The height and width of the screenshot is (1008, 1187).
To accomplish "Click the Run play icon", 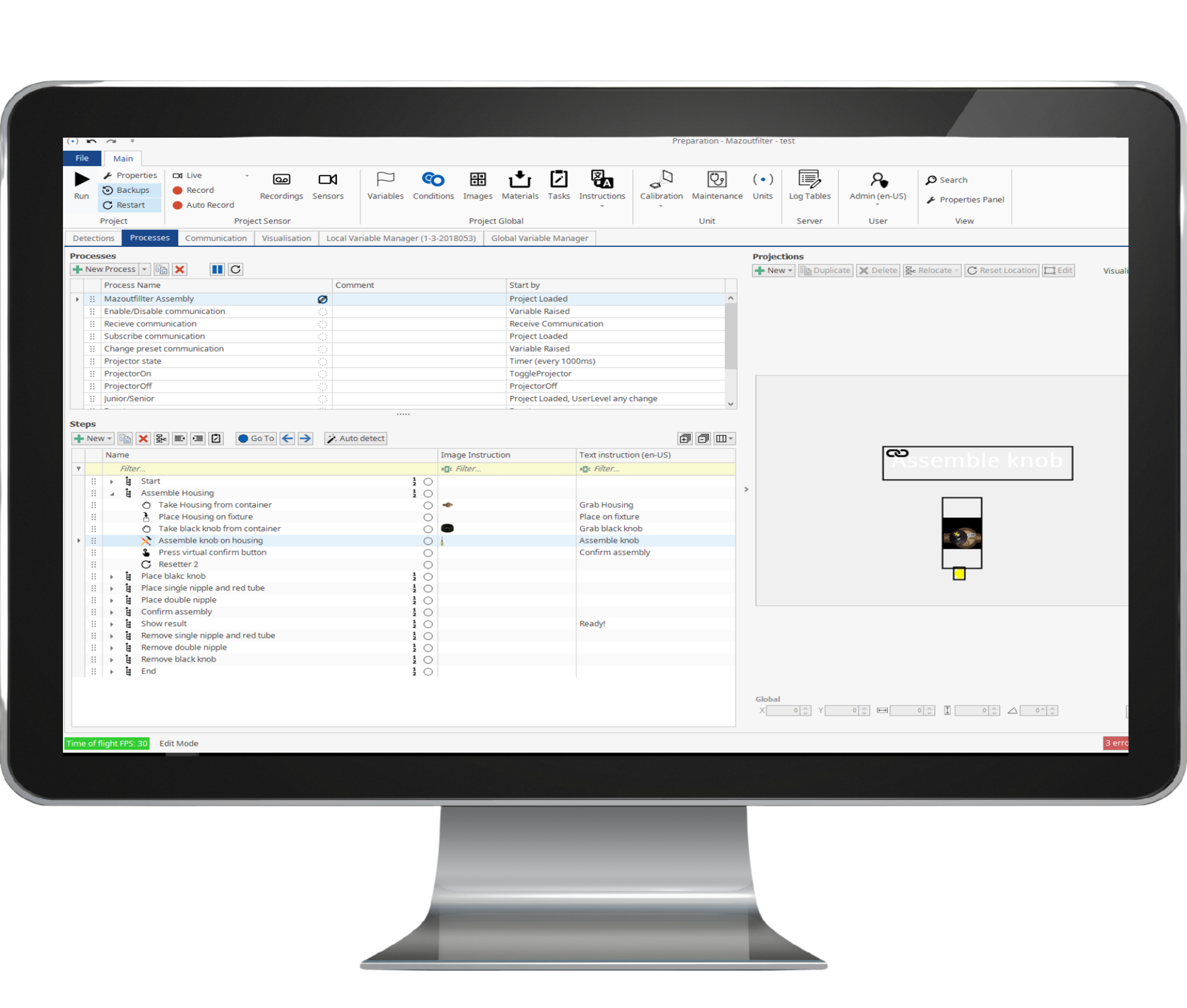I will coord(82,179).
